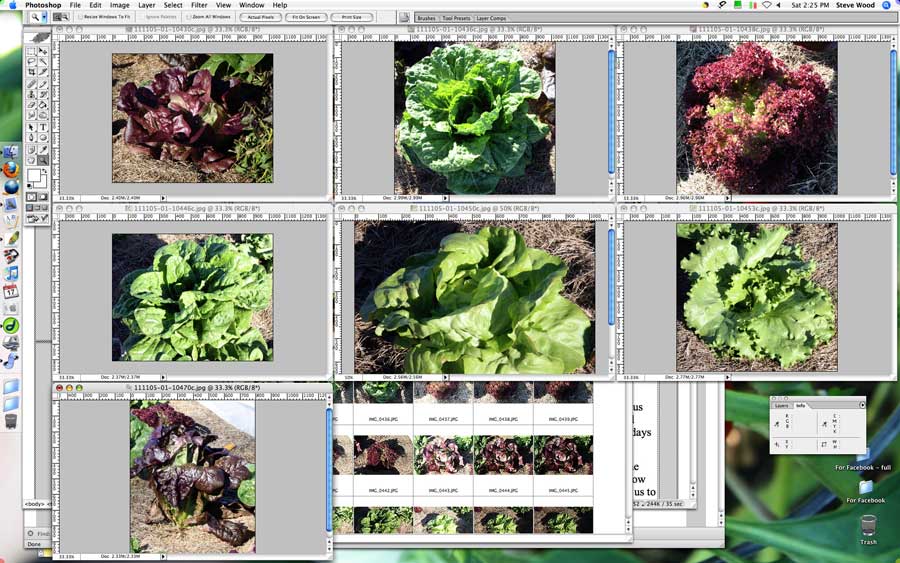
Task: Open the Spotlight search in menu bar
Action: 887,5
